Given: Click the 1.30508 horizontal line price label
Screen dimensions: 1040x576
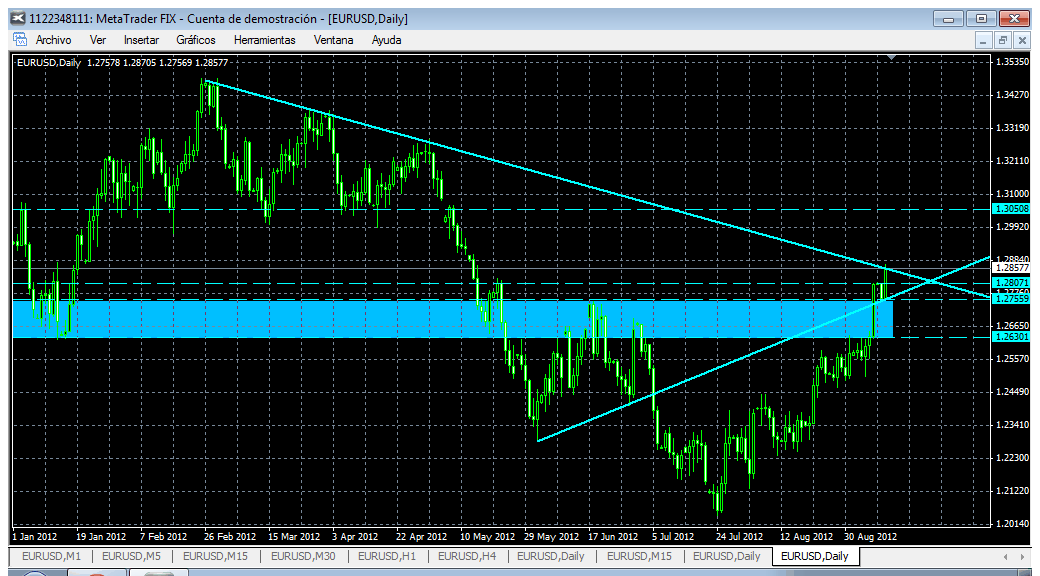Looking at the screenshot, I should point(1011,209).
